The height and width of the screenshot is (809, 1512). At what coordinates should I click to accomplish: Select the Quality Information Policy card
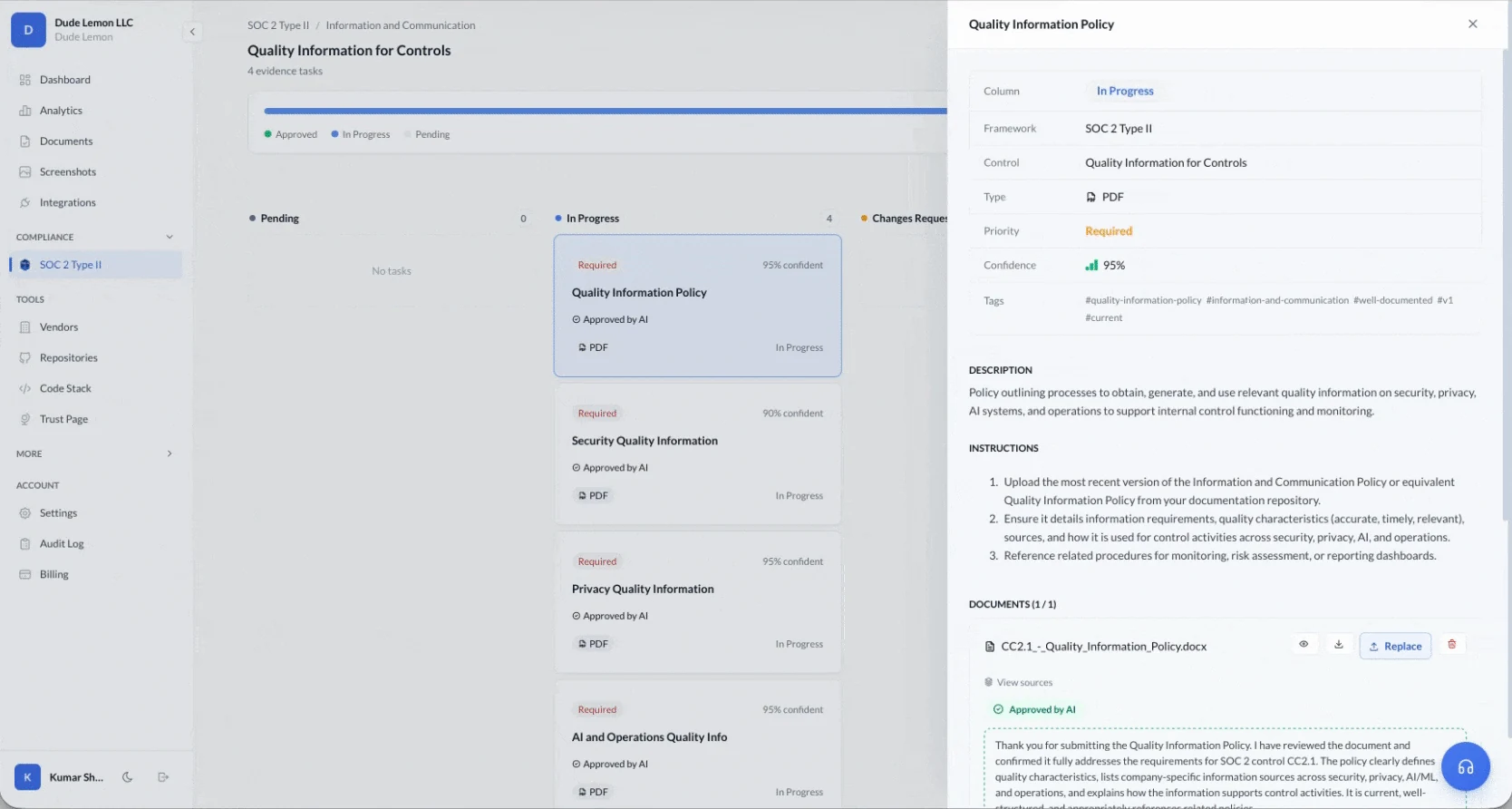[x=697, y=306]
